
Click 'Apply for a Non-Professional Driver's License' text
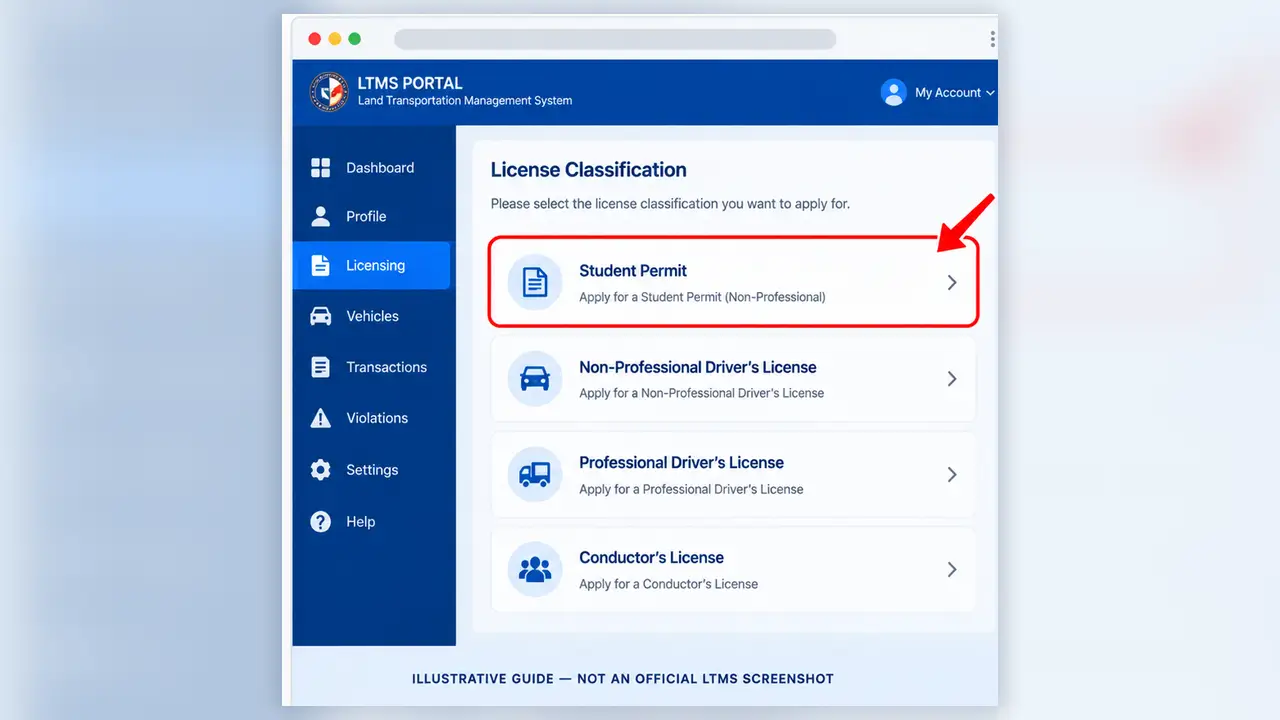701,393
